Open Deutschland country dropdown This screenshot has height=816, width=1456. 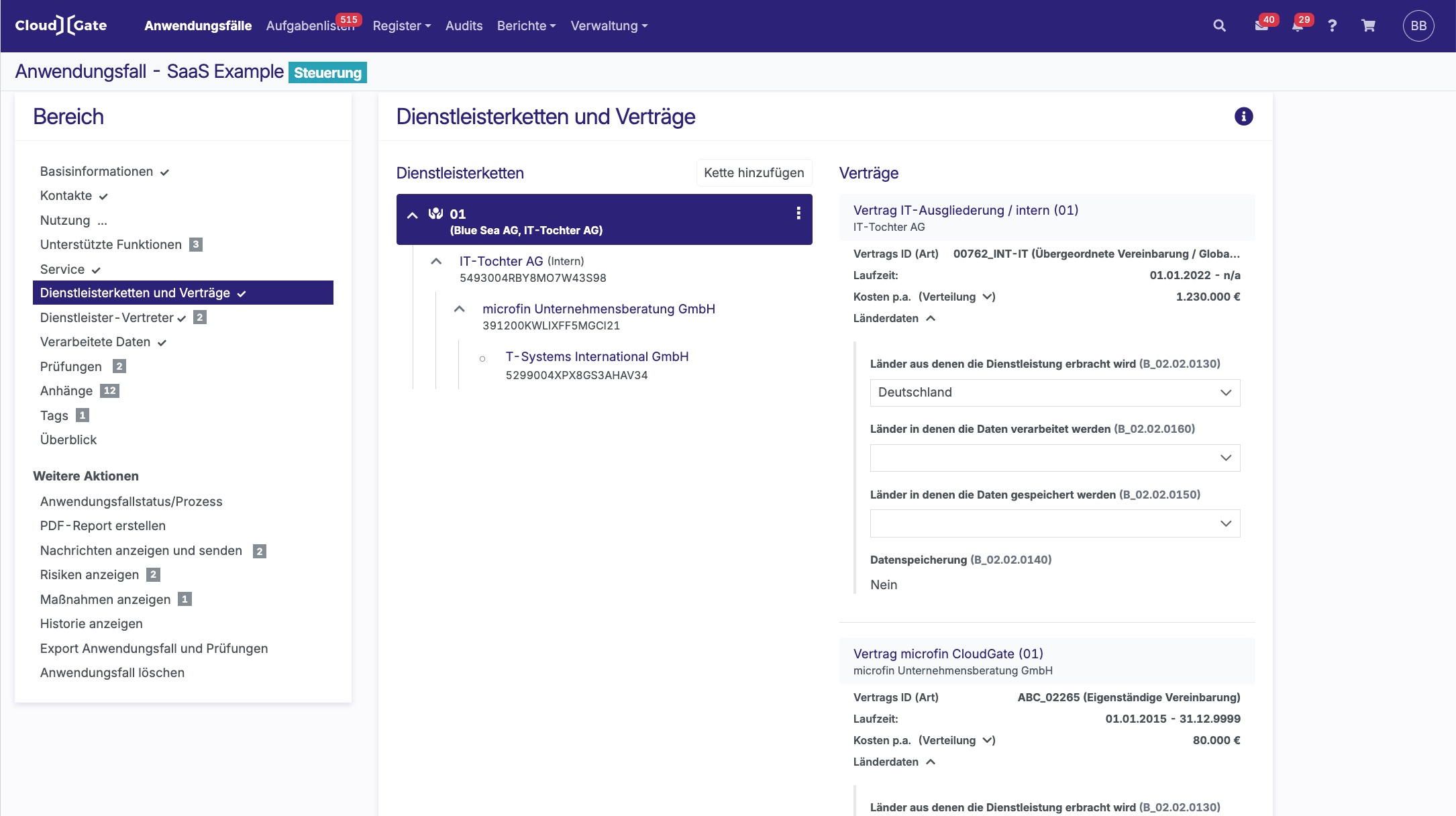point(1054,393)
